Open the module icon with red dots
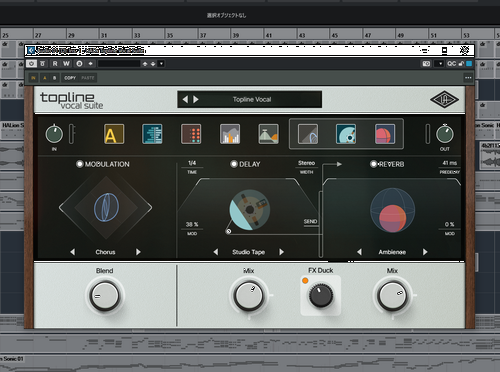The width and height of the screenshot is (500, 372). pos(191,134)
